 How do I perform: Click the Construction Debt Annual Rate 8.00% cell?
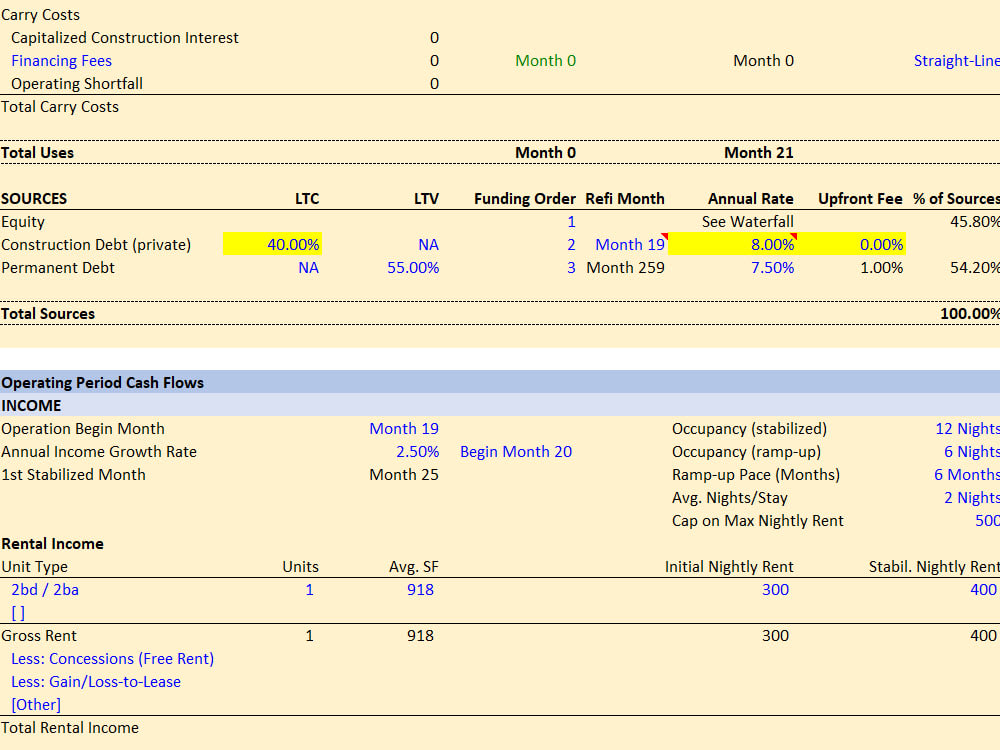coord(732,244)
